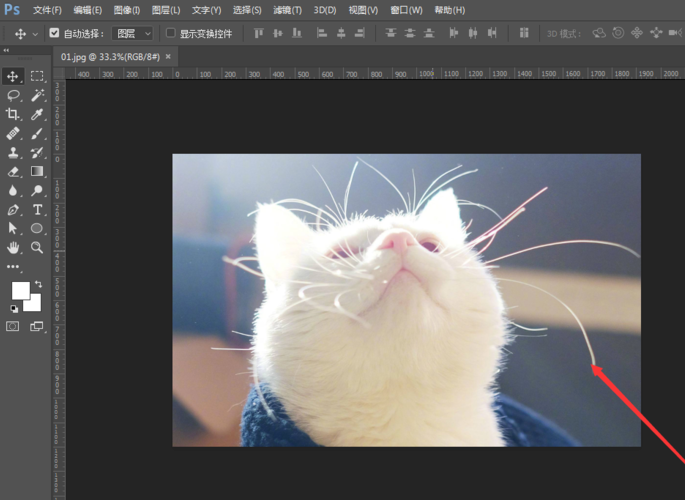Select the Horizontal Type tool
685x500 pixels.
[38, 210]
